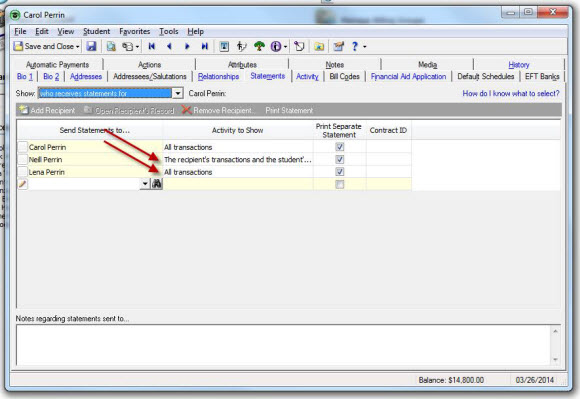Switch to the Bio 2 tab

pos(51,77)
